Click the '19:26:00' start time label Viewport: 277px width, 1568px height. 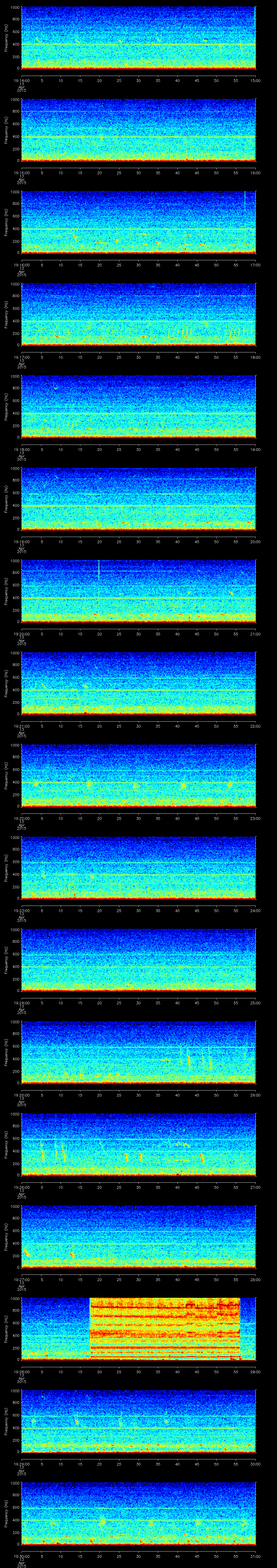click(x=21, y=1186)
